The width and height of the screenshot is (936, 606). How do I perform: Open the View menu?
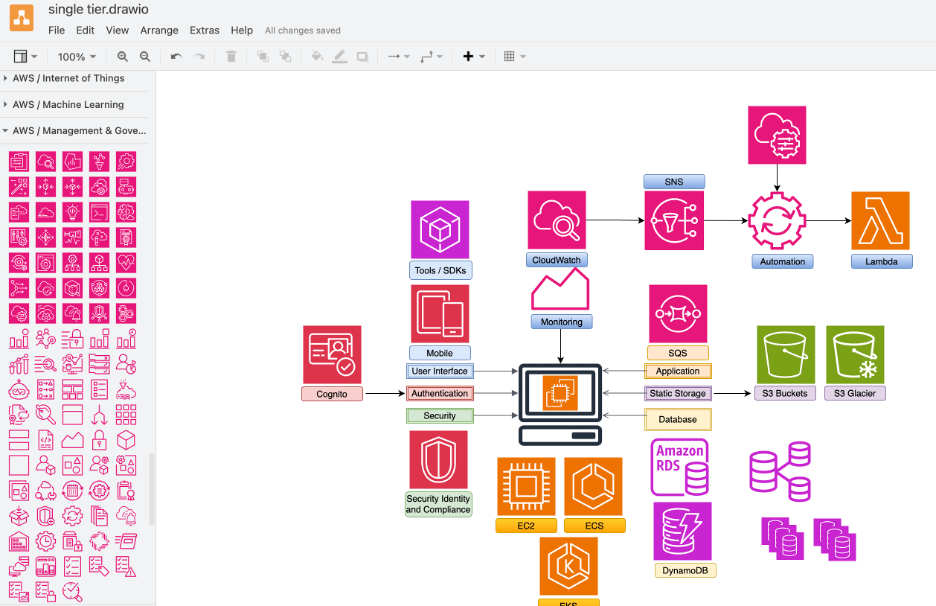pyautogui.click(x=117, y=30)
